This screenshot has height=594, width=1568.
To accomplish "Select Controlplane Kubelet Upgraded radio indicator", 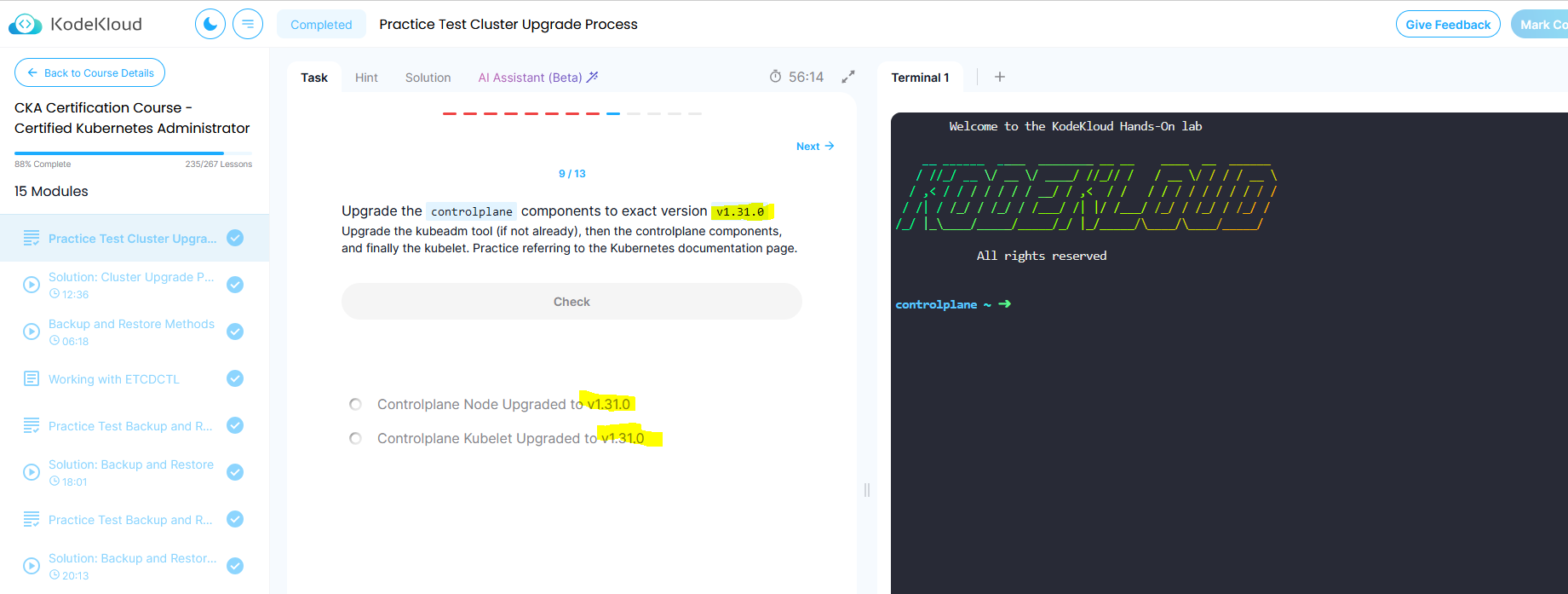I will pyautogui.click(x=356, y=438).
